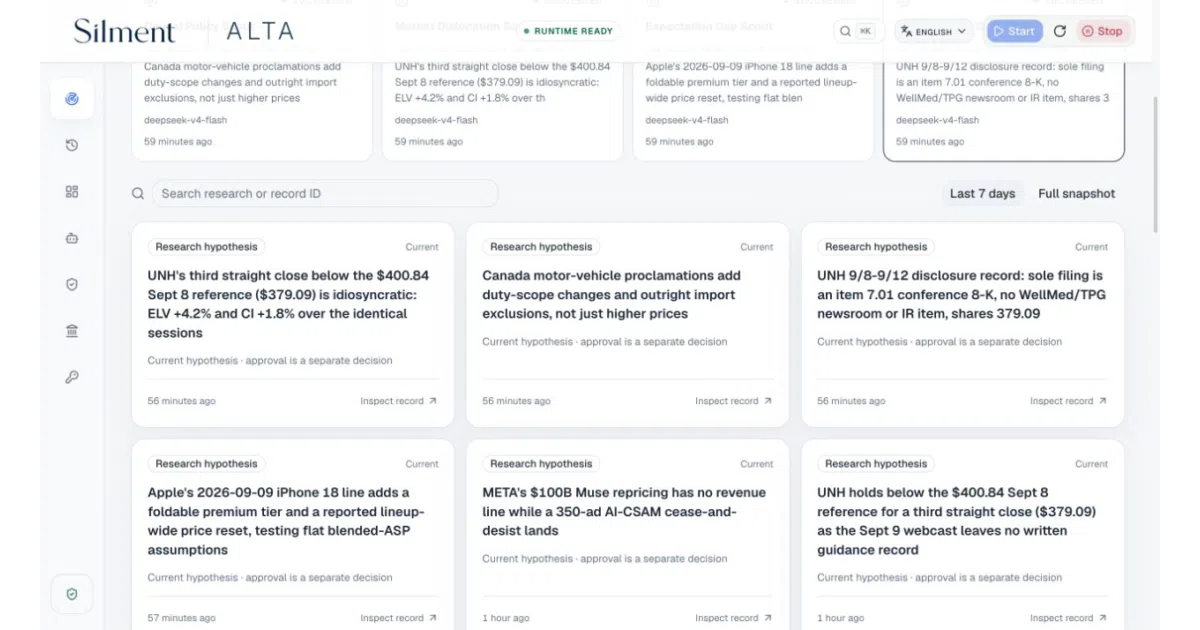Open the bank building sidebar icon

coord(72,331)
